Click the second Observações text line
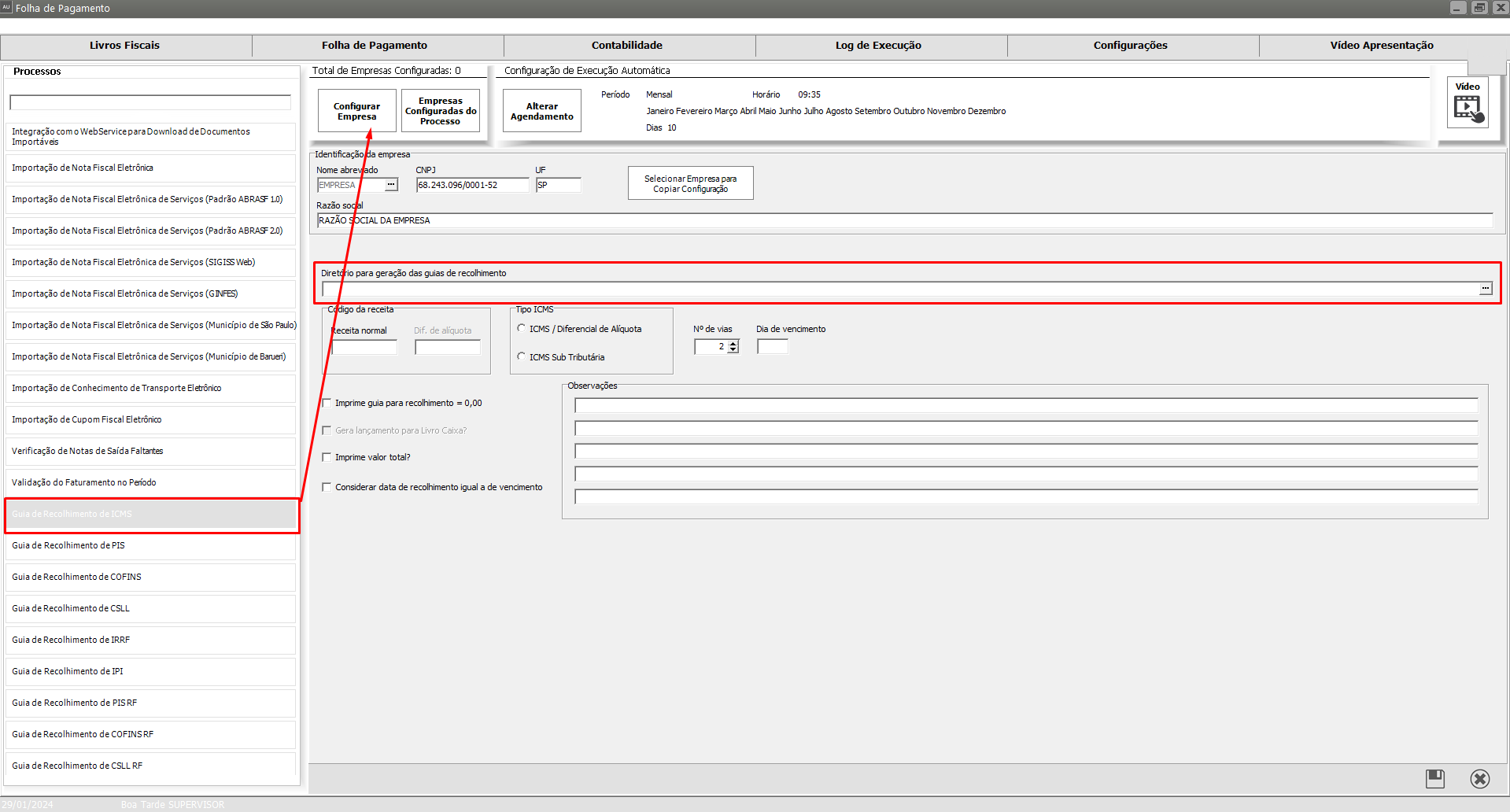1510x812 pixels. click(x=1026, y=428)
